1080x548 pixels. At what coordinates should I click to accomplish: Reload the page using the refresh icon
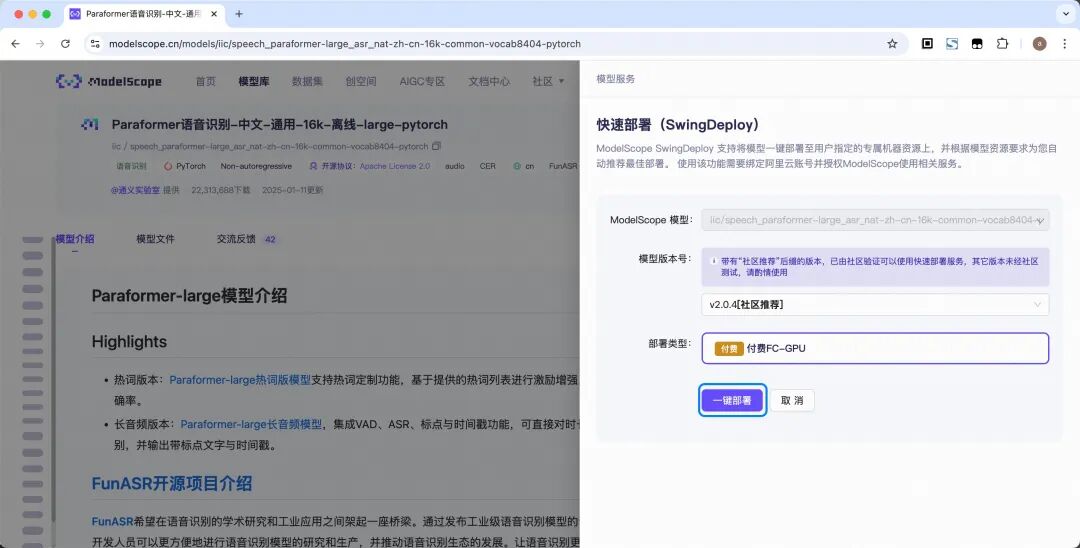[x=65, y=44]
